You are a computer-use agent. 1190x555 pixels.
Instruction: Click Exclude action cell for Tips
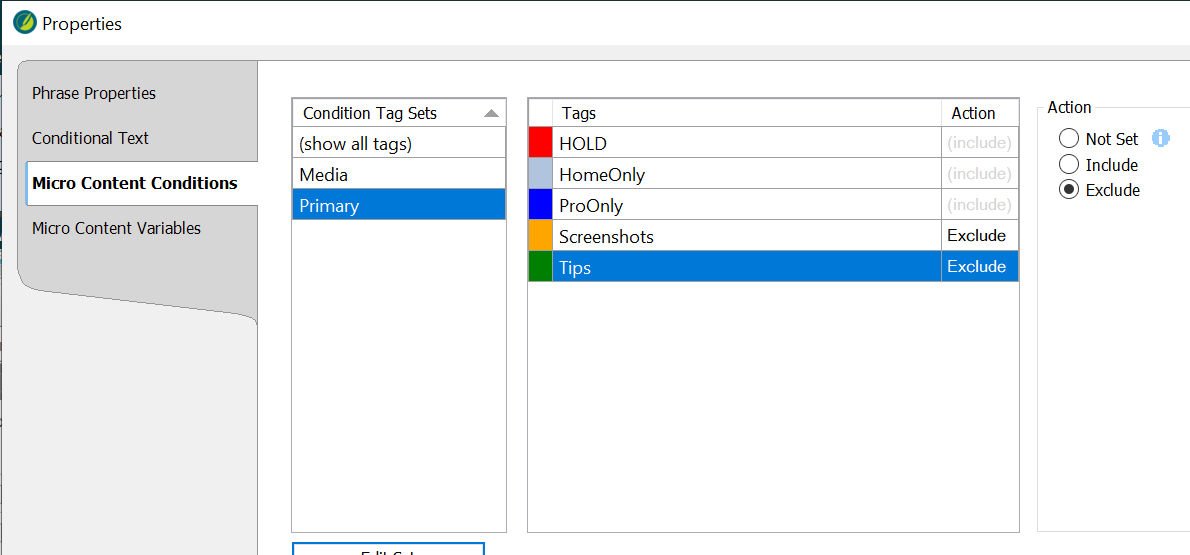pos(980,267)
